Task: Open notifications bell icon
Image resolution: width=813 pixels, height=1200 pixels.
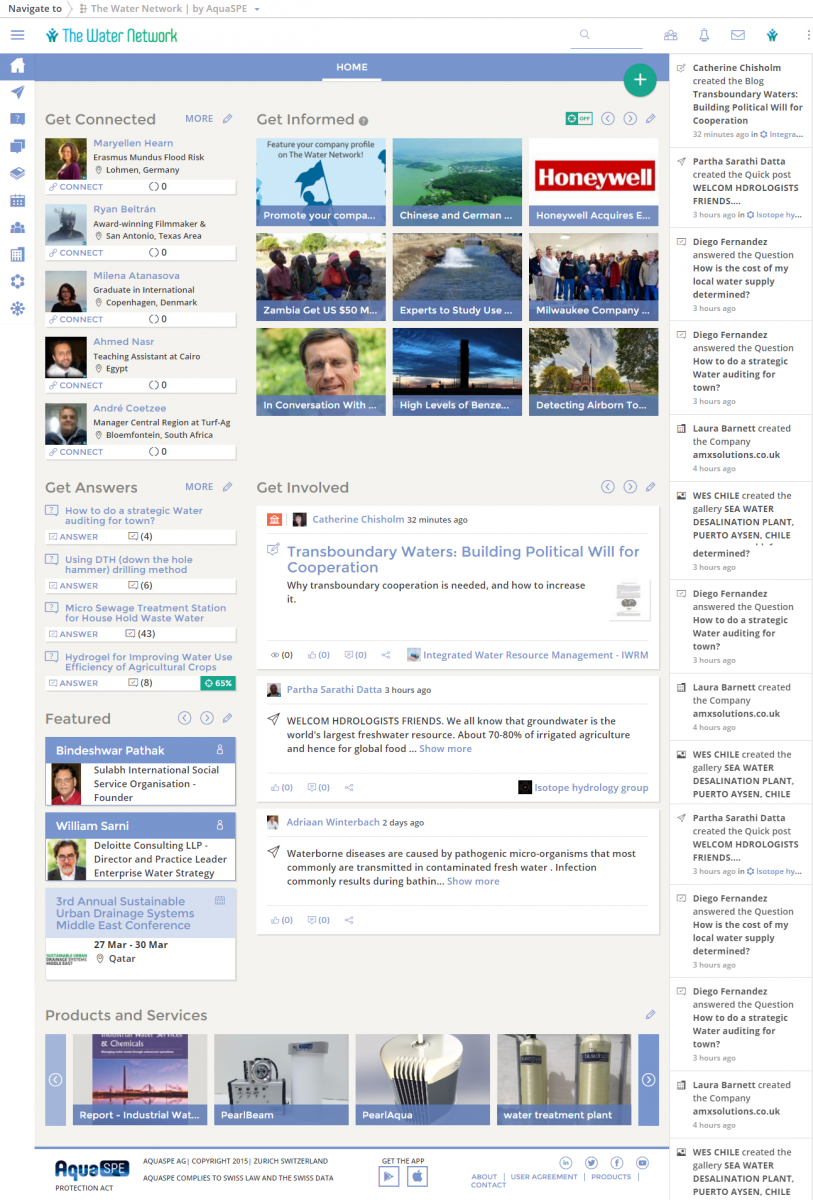Action: pos(704,35)
